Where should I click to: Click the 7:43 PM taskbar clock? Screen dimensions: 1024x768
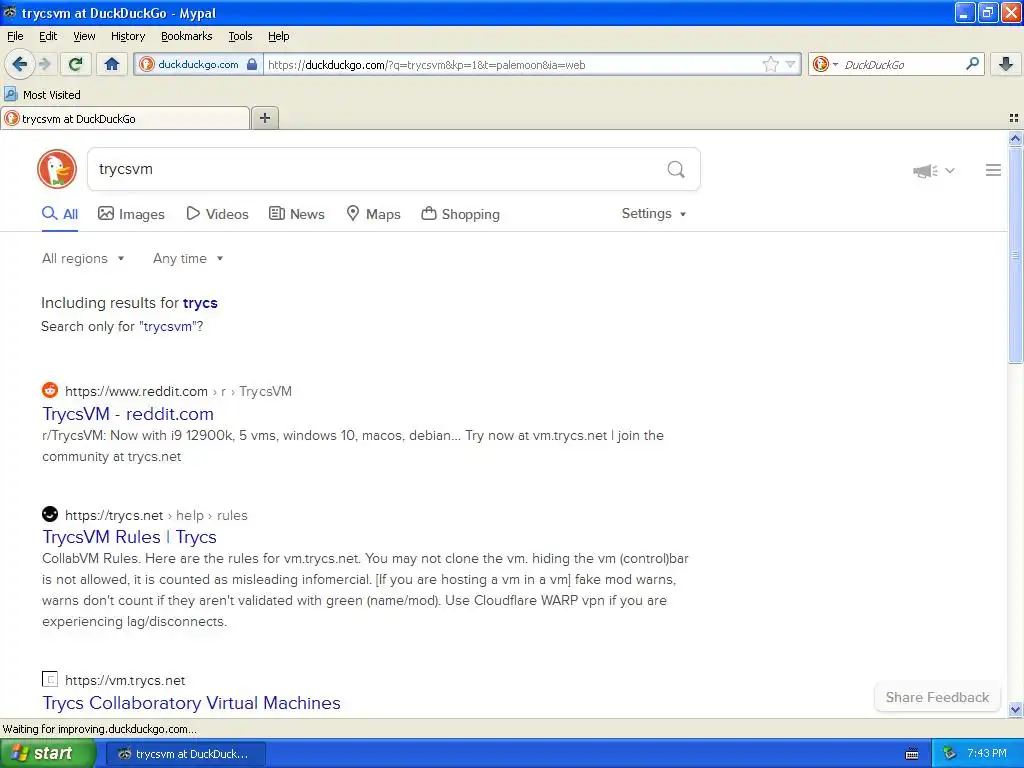[986, 753]
